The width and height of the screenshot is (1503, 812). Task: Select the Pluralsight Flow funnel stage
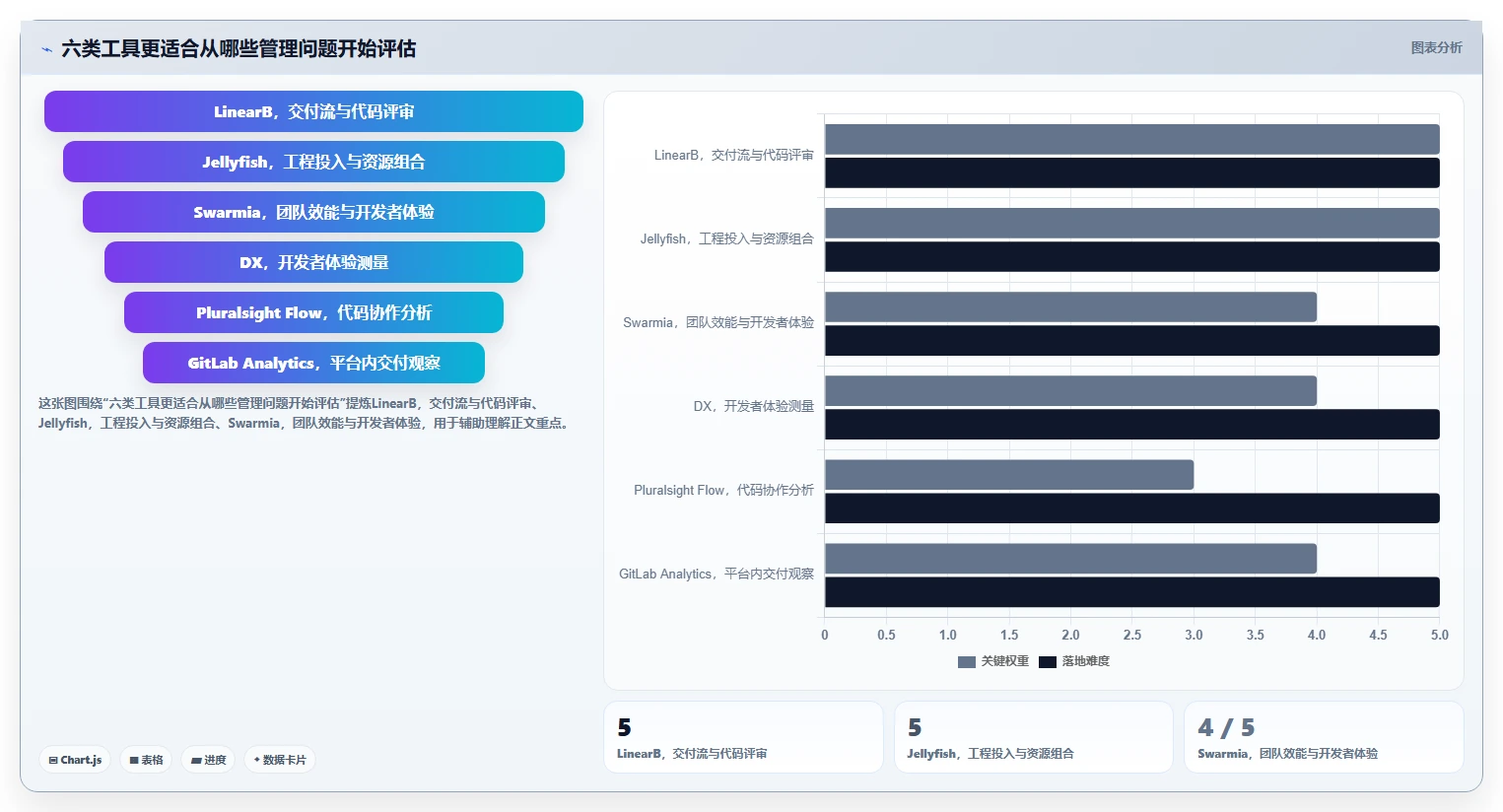tap(313, 312)
